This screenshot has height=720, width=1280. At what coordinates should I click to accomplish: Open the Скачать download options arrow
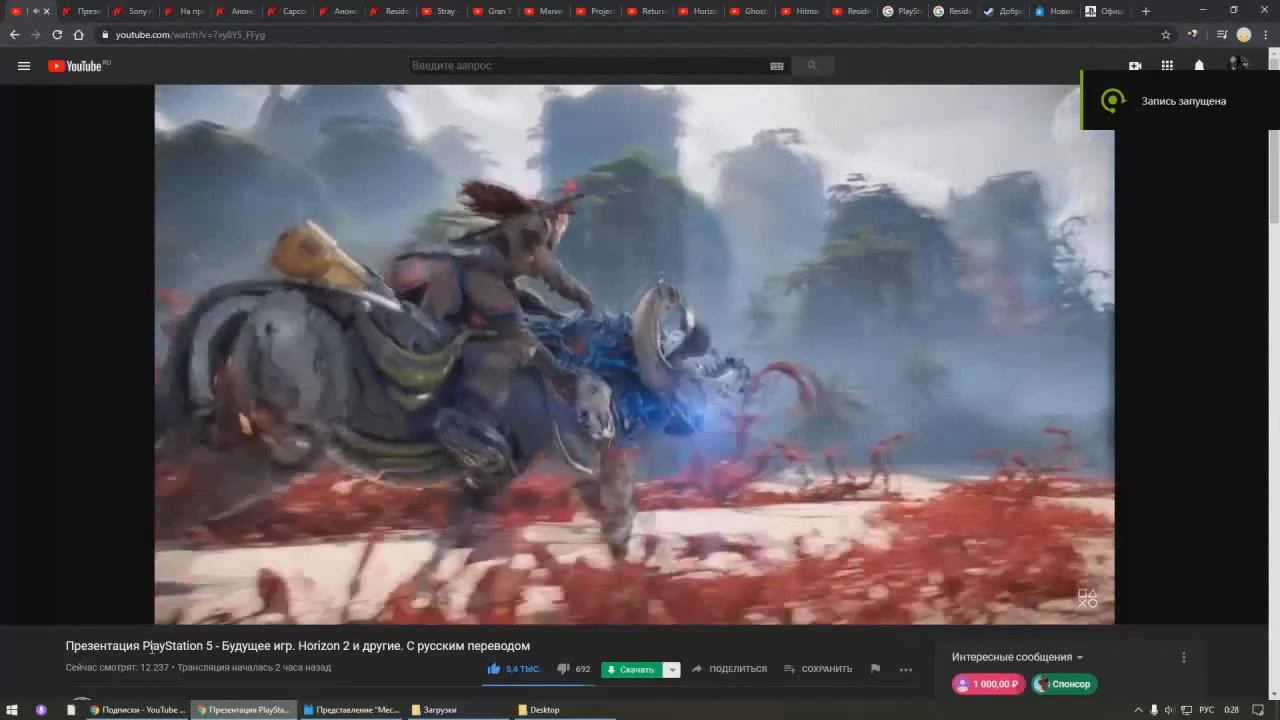[672, 670]
